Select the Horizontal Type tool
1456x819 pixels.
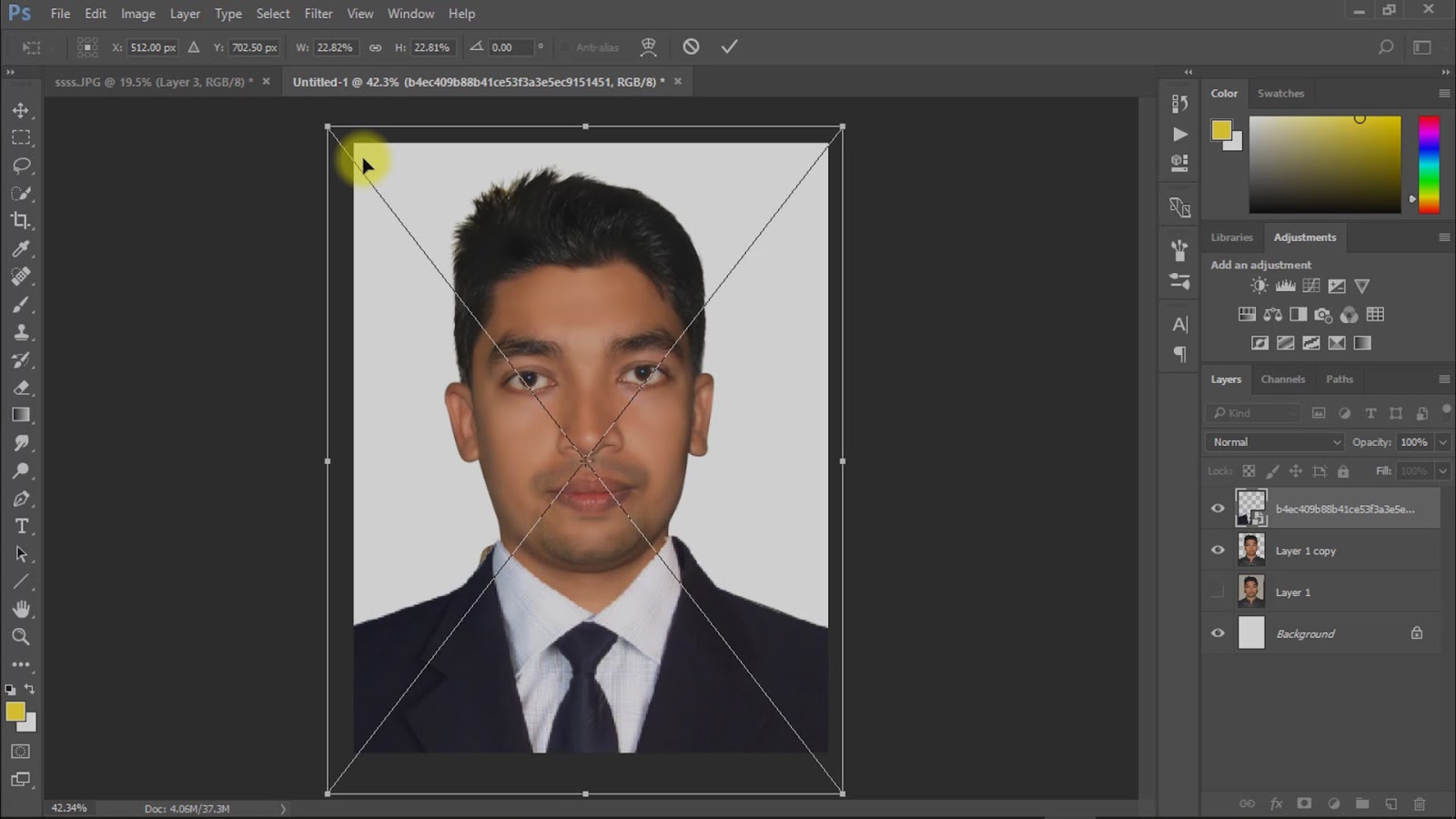tap(21, 526)
